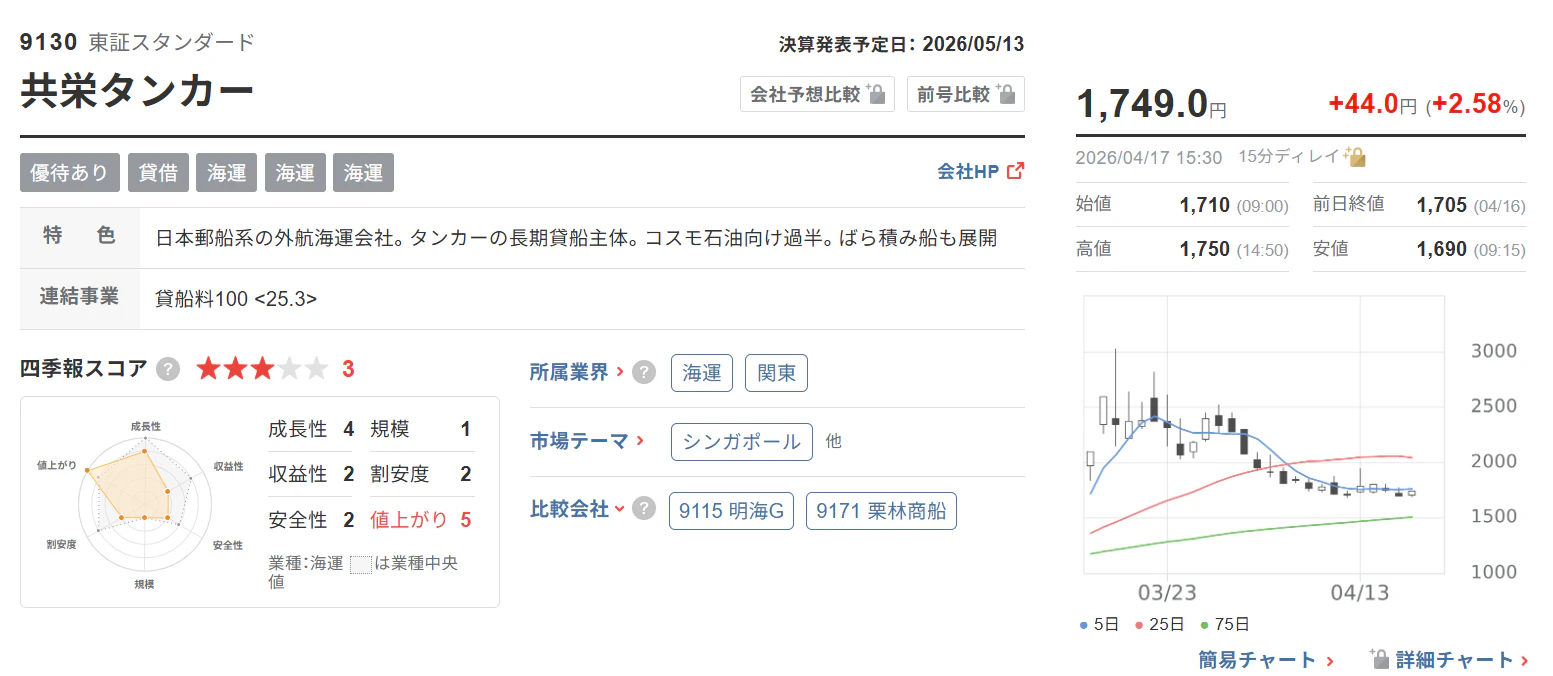Click the 安値 1,690 value

[1442, 249]
